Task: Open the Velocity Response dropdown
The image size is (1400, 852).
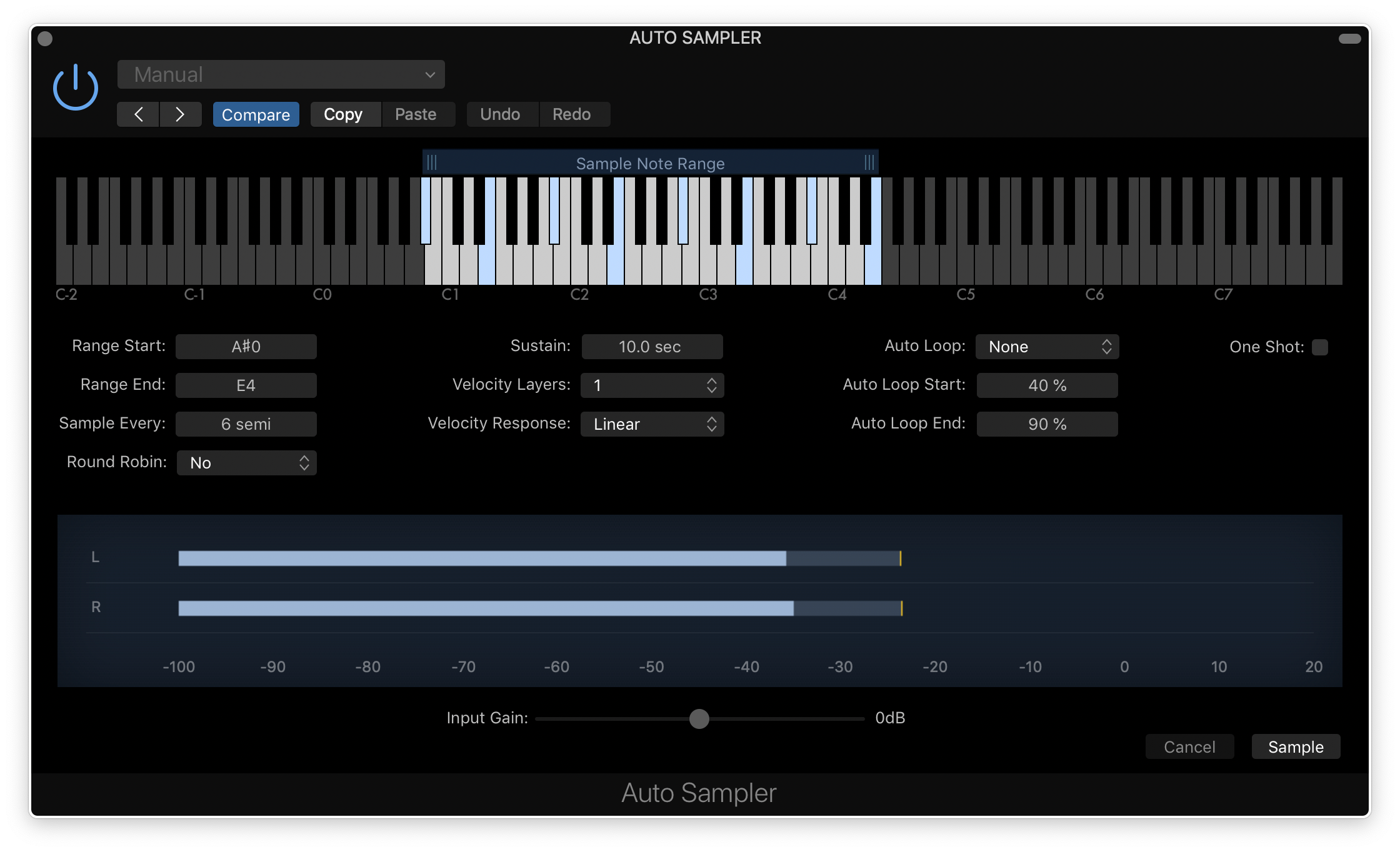Action: 652,424
